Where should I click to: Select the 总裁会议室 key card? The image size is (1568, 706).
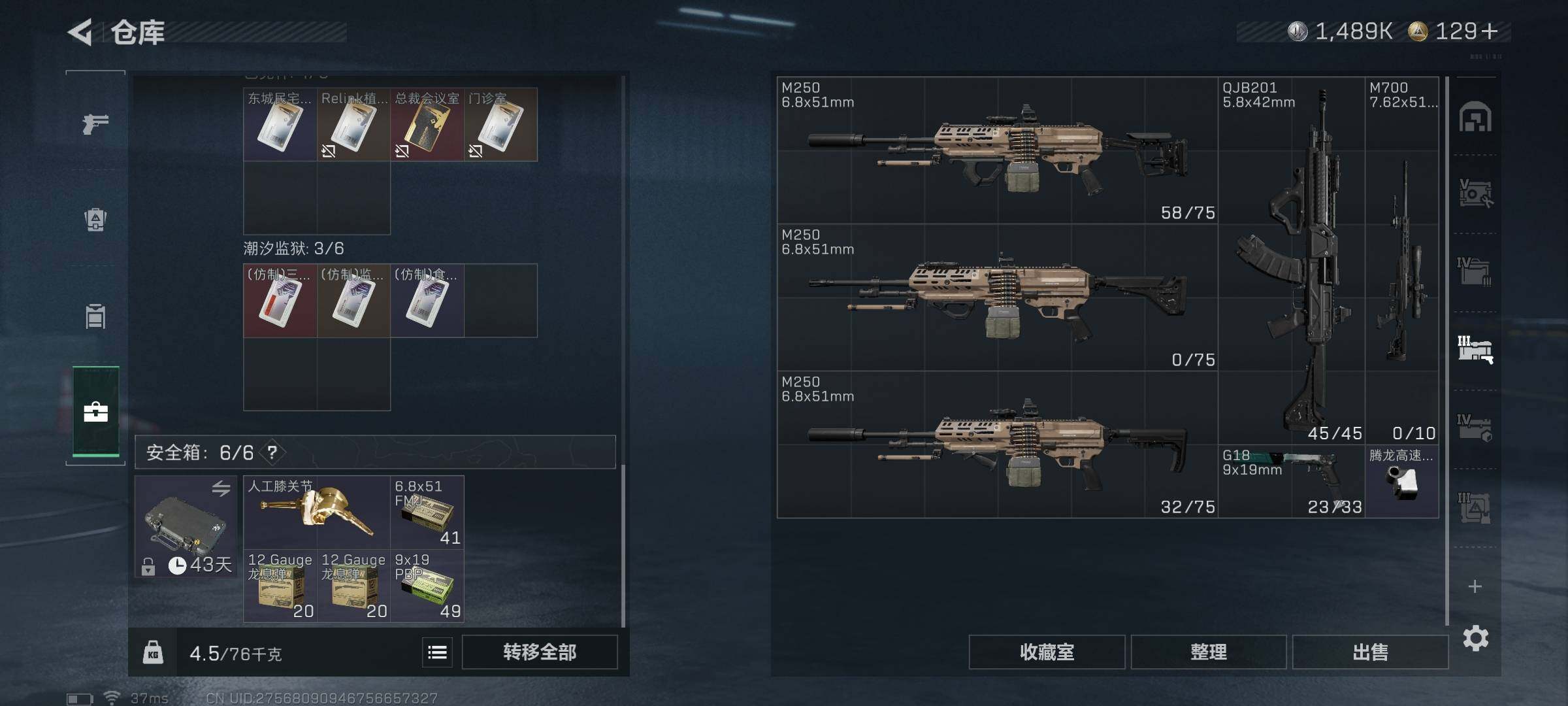[427, 124]
